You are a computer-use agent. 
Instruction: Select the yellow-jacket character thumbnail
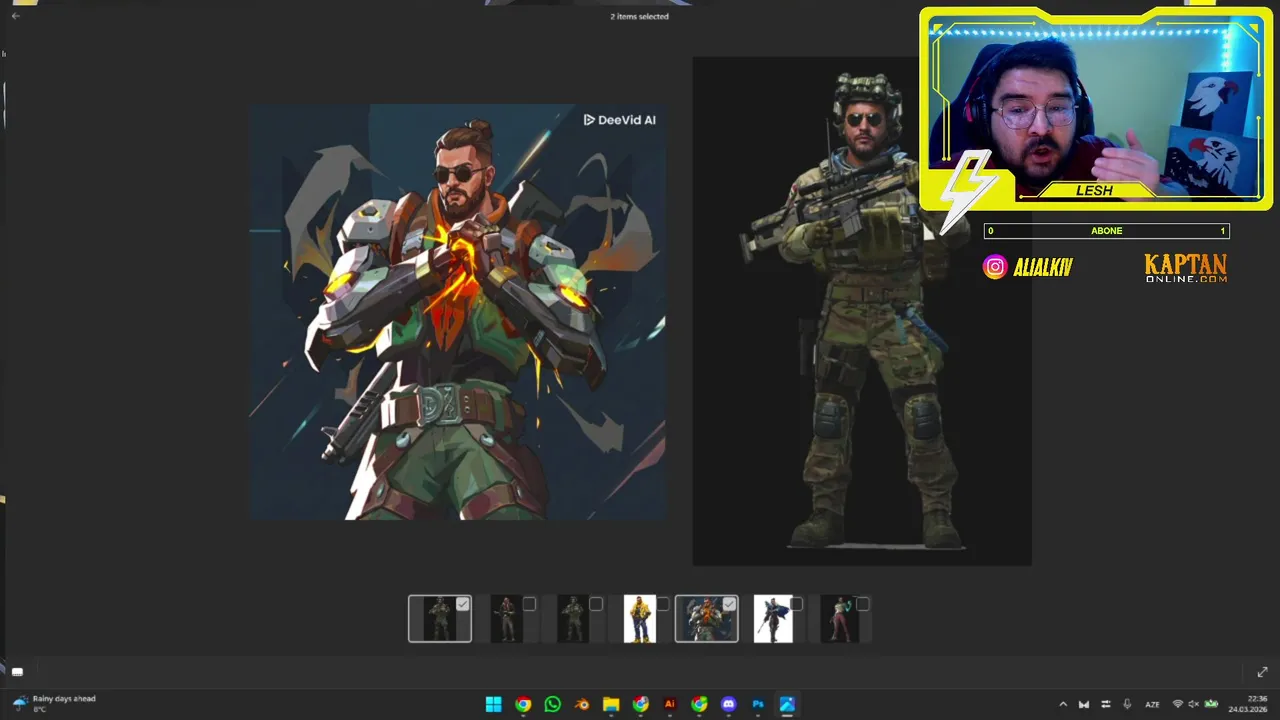[640, 619]
